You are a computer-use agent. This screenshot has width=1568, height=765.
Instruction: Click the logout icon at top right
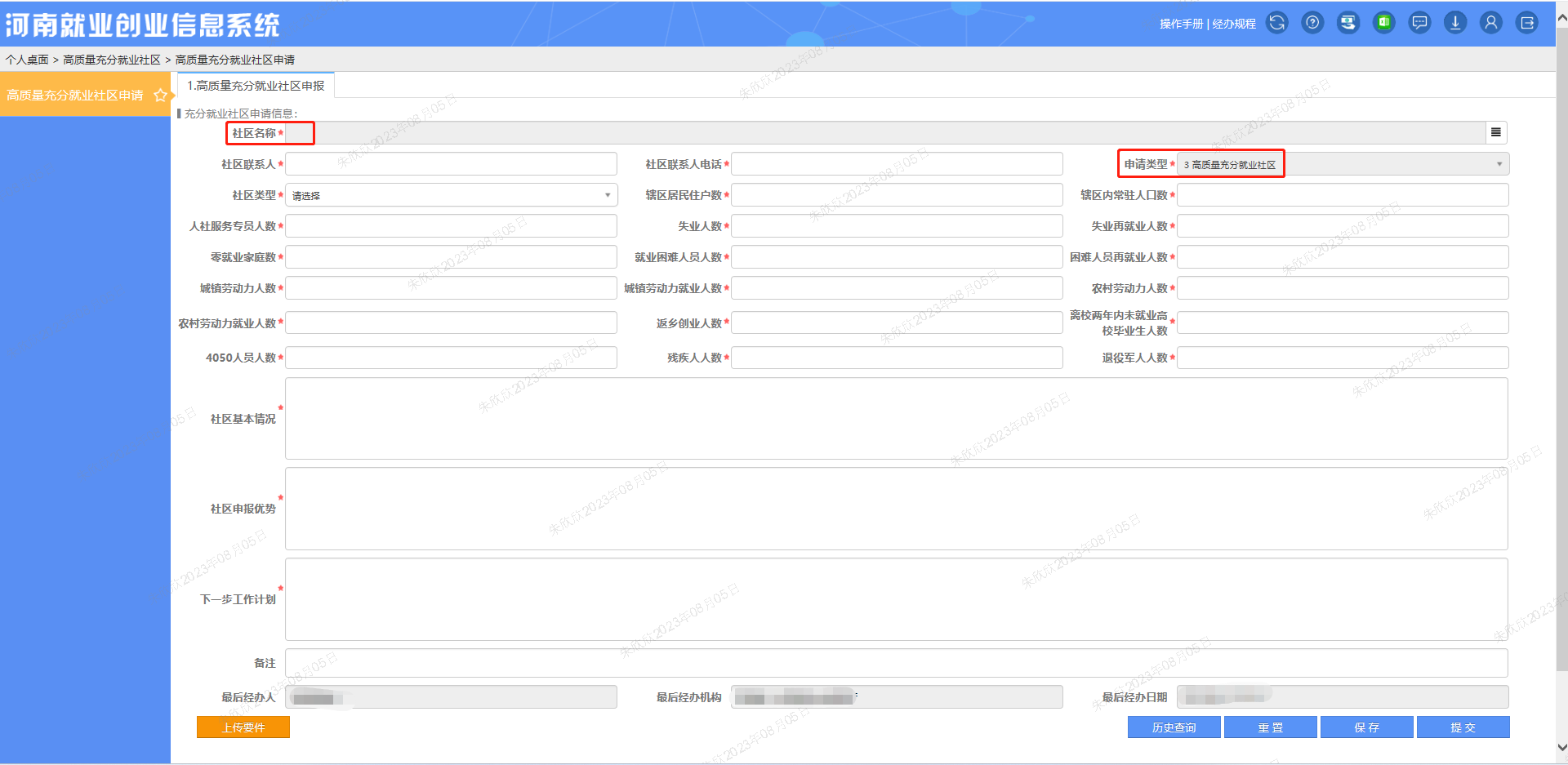click(1527, 23)
